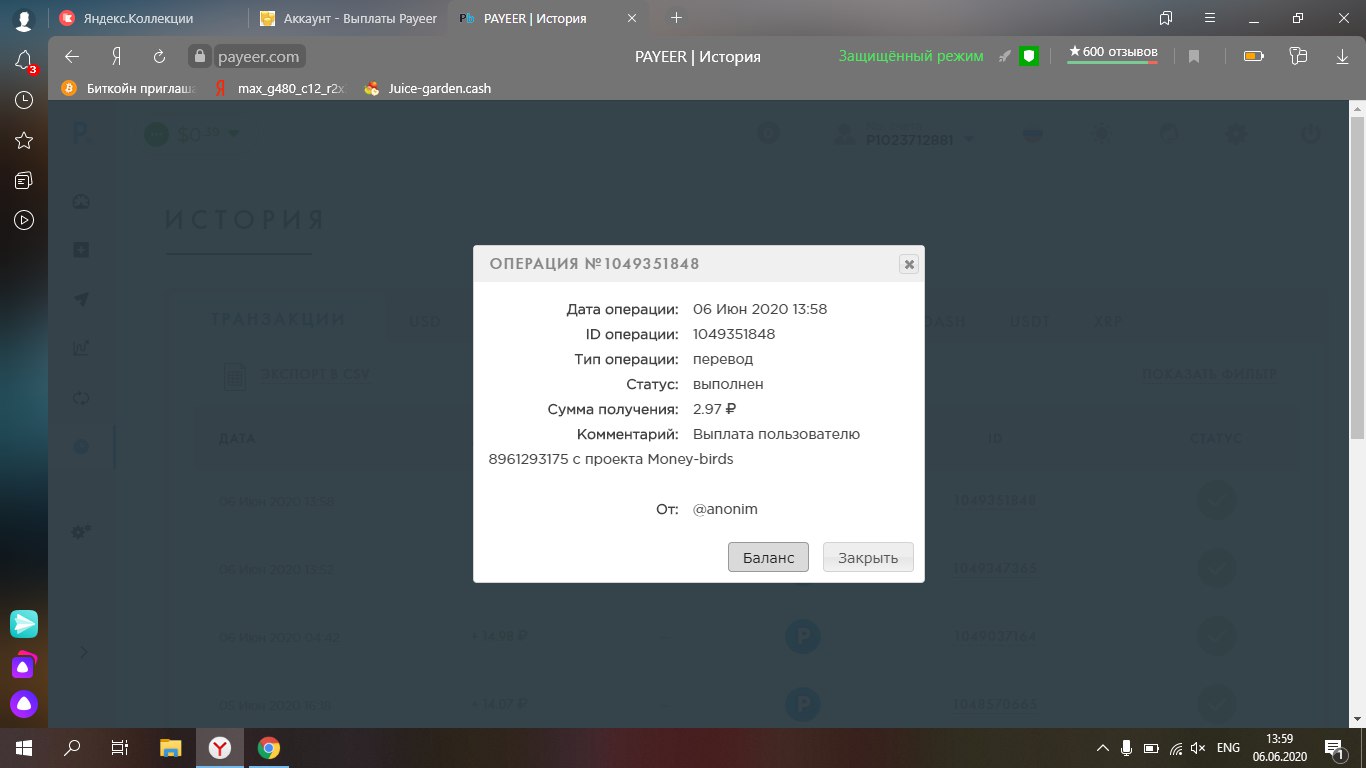Expand the Payeer left sidebar chevron

[x=84, y=652]
